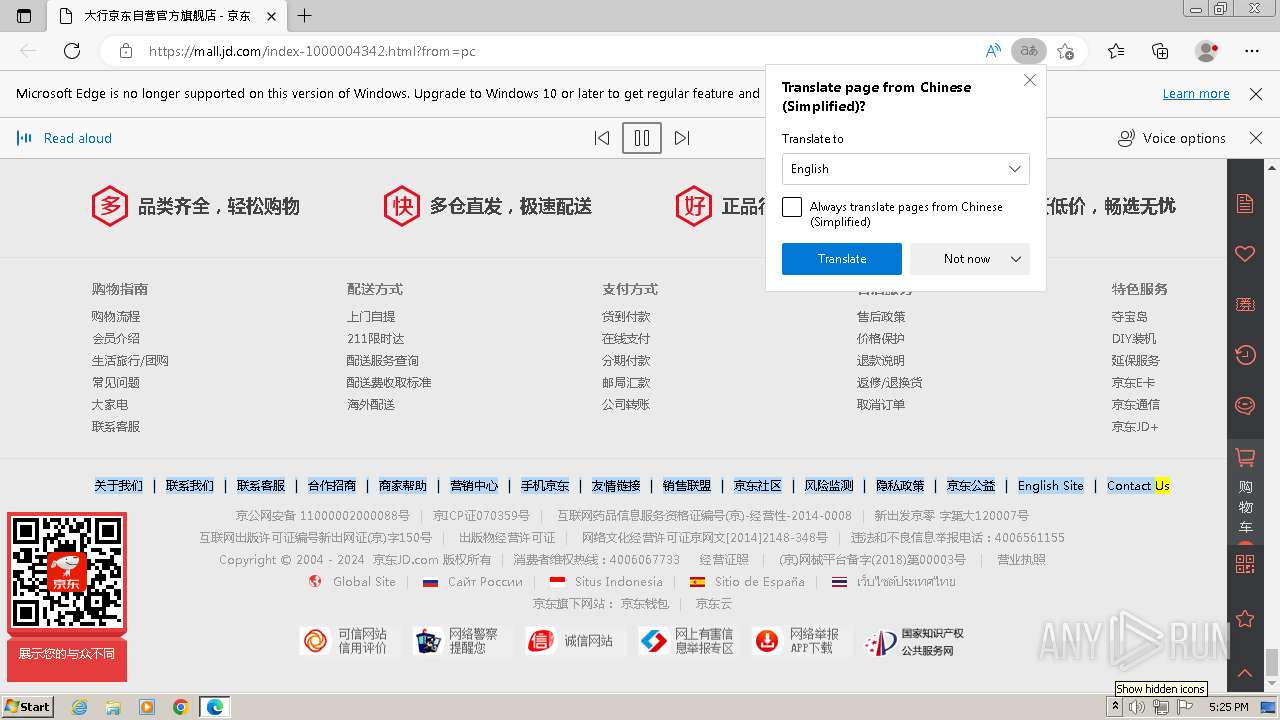Open the sidebar shopping cart icon
The image size is (1280, 720).
click(1245, 458)
